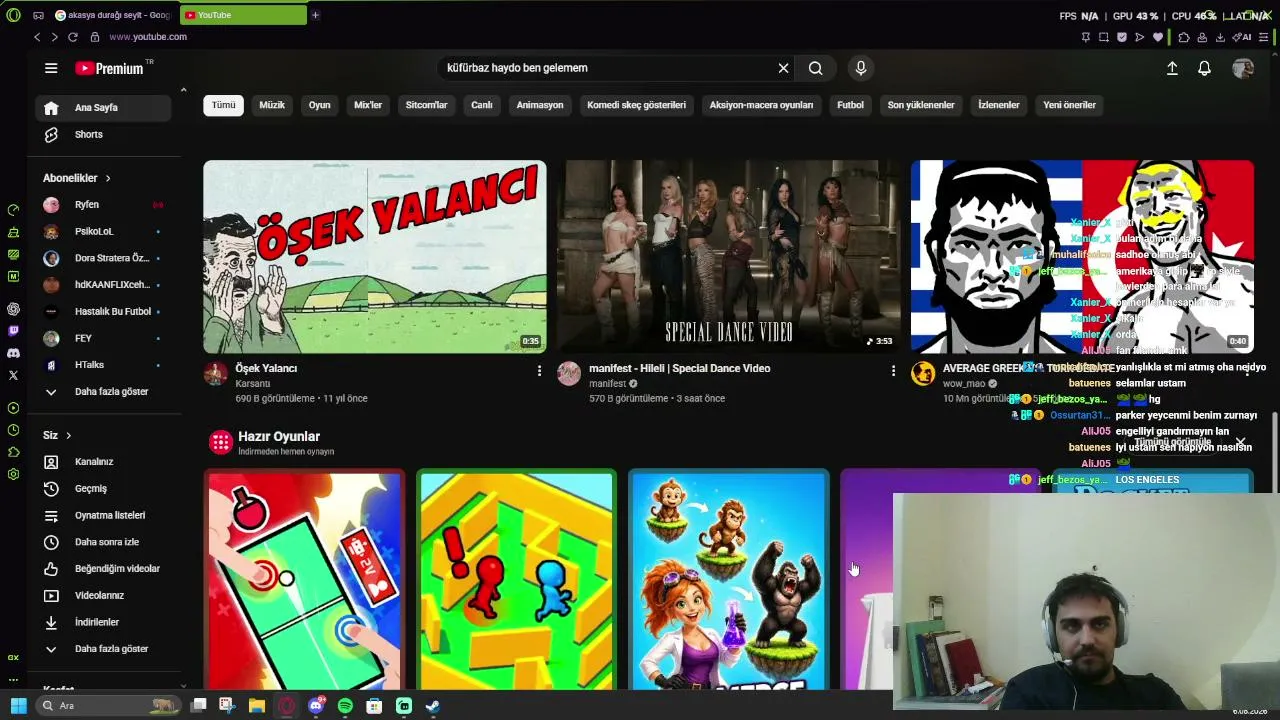
Task: Open Beğendiğim videolar list
Action: pyautogui.click(x=103, y=569)
